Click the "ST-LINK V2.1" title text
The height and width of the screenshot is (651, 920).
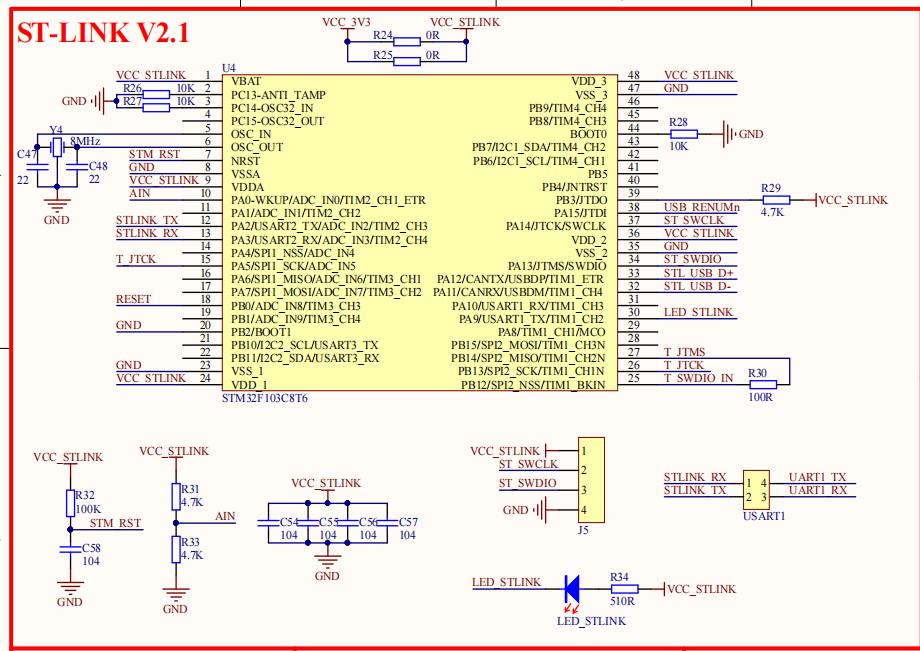point(103,33)
